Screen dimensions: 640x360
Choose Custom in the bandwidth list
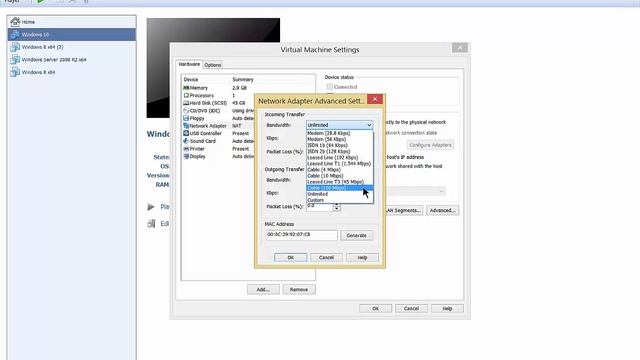pyautogui.click(x=340, y=200)
